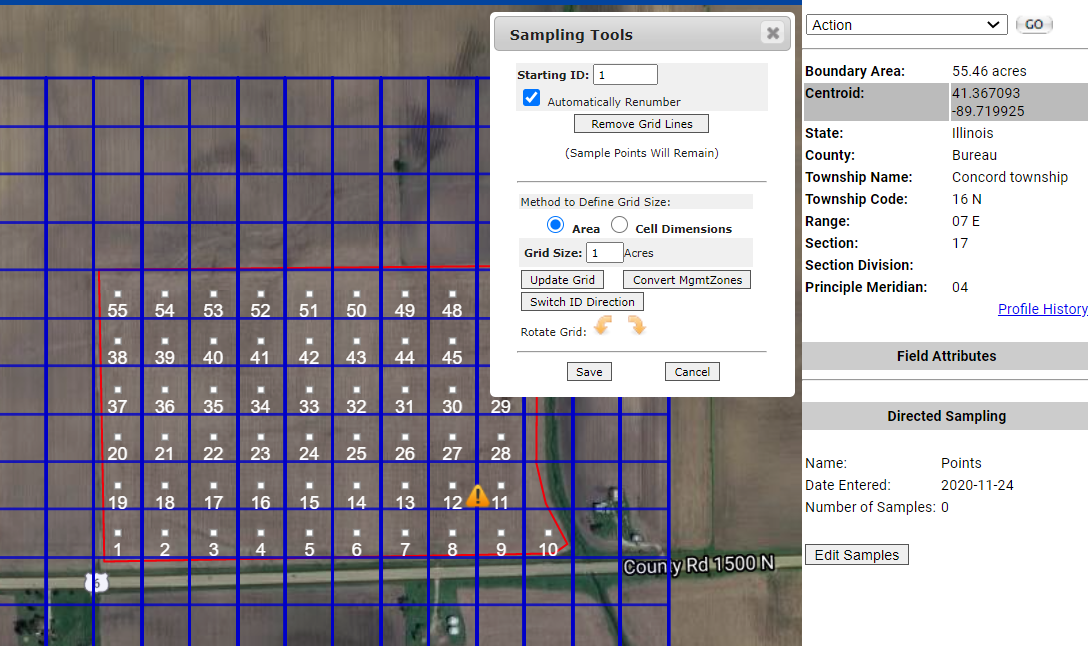This screenshot has width=1088, height=646.
Task: Open the Action dropdown
Action: pos(906,25)
